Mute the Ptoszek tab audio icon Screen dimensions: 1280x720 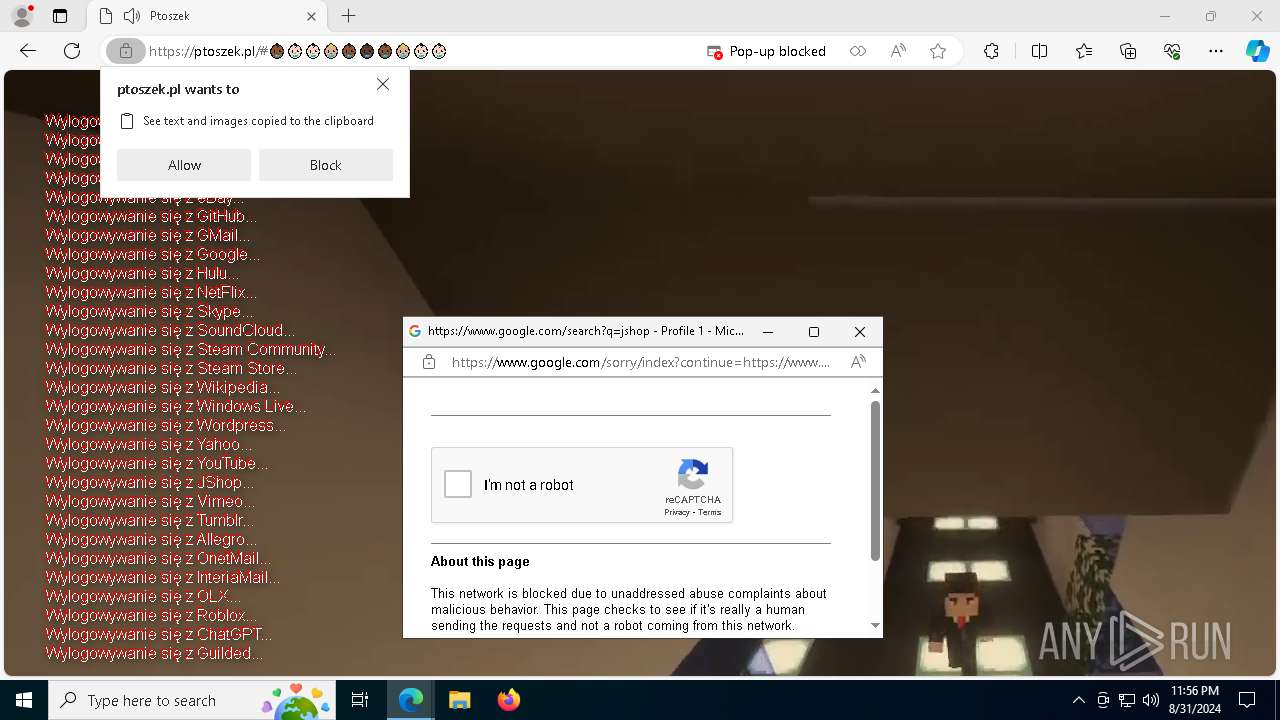pos(132,16)
